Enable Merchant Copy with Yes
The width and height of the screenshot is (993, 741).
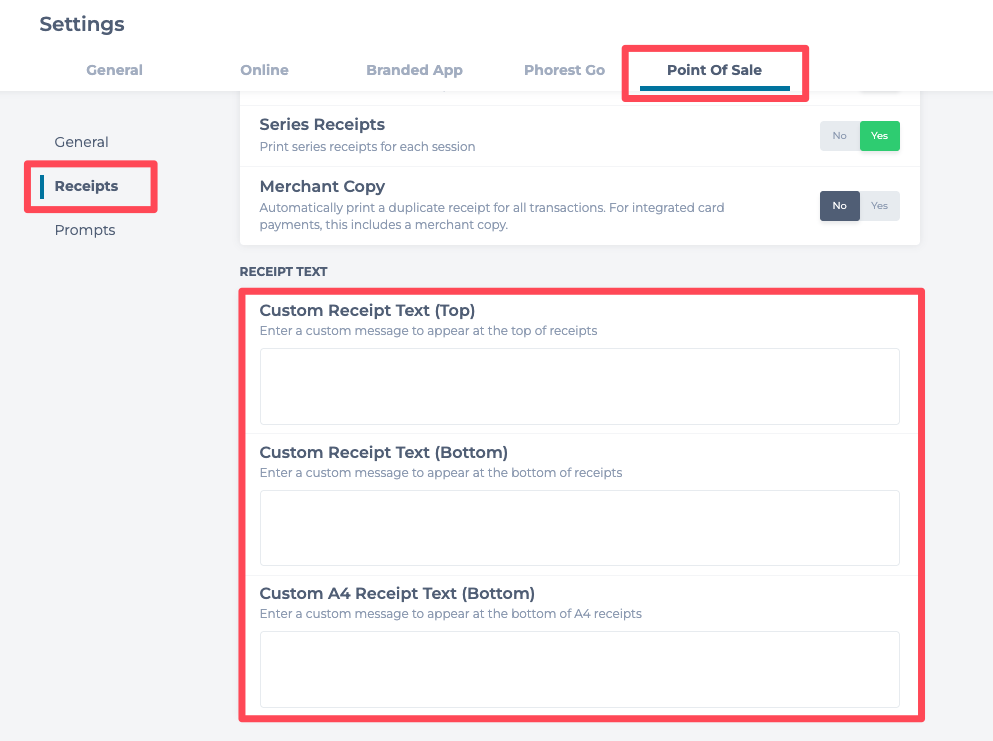point(880,206)
